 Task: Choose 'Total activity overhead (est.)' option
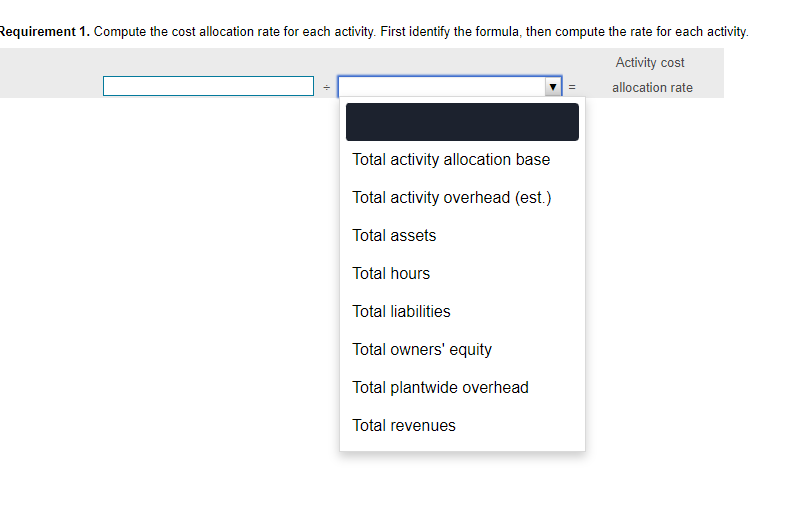click(462, 198)
